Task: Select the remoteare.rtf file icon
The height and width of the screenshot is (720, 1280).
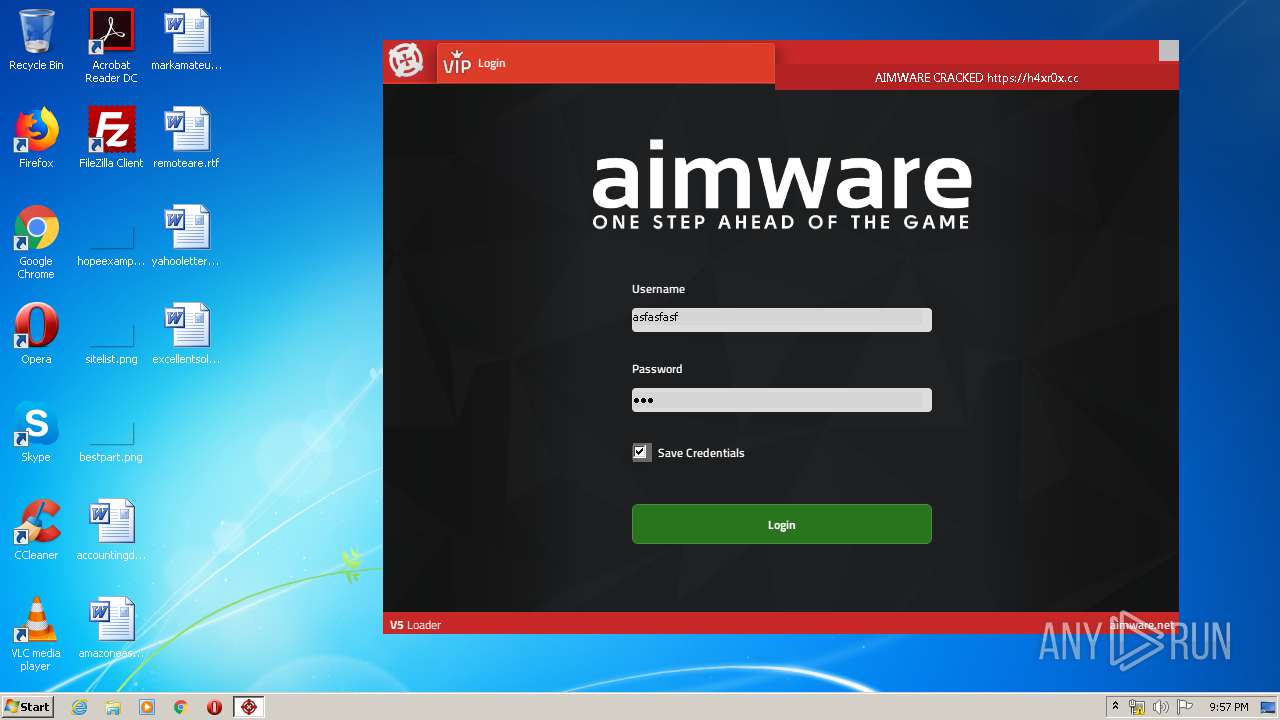Action: [187, 138]
